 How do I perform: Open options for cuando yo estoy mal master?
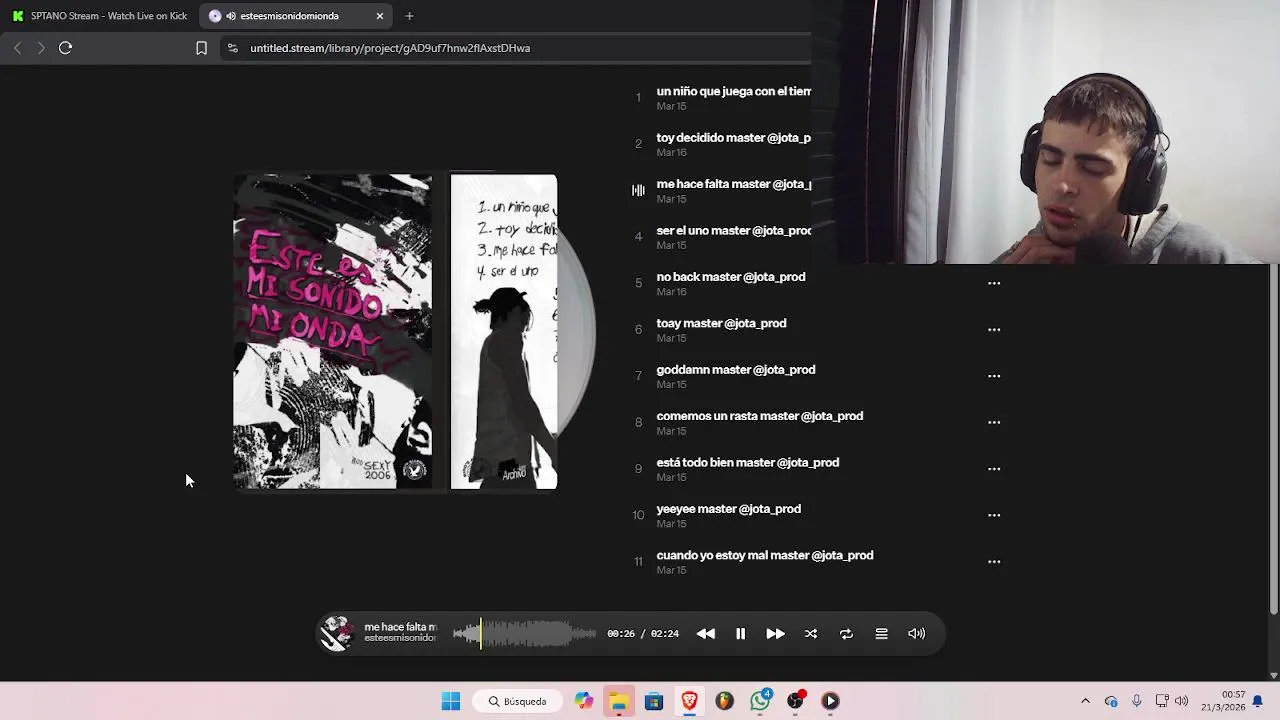click(994, 562)
